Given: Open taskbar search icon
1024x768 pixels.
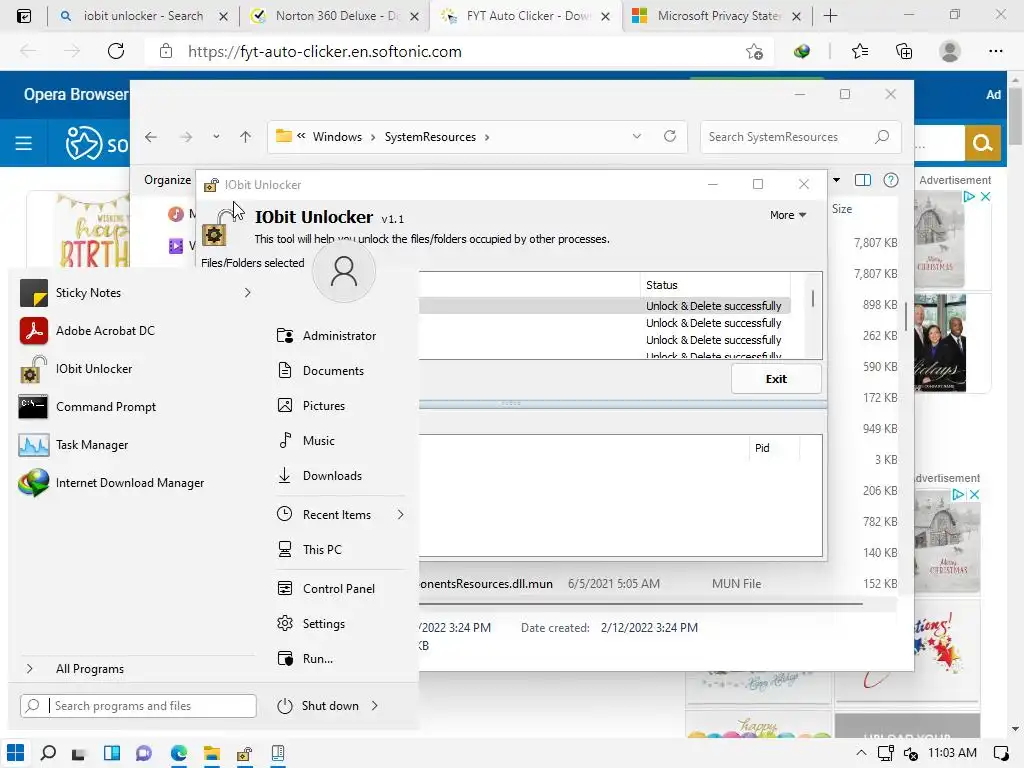Looking at the screenshot, I should tap(48, 753).
